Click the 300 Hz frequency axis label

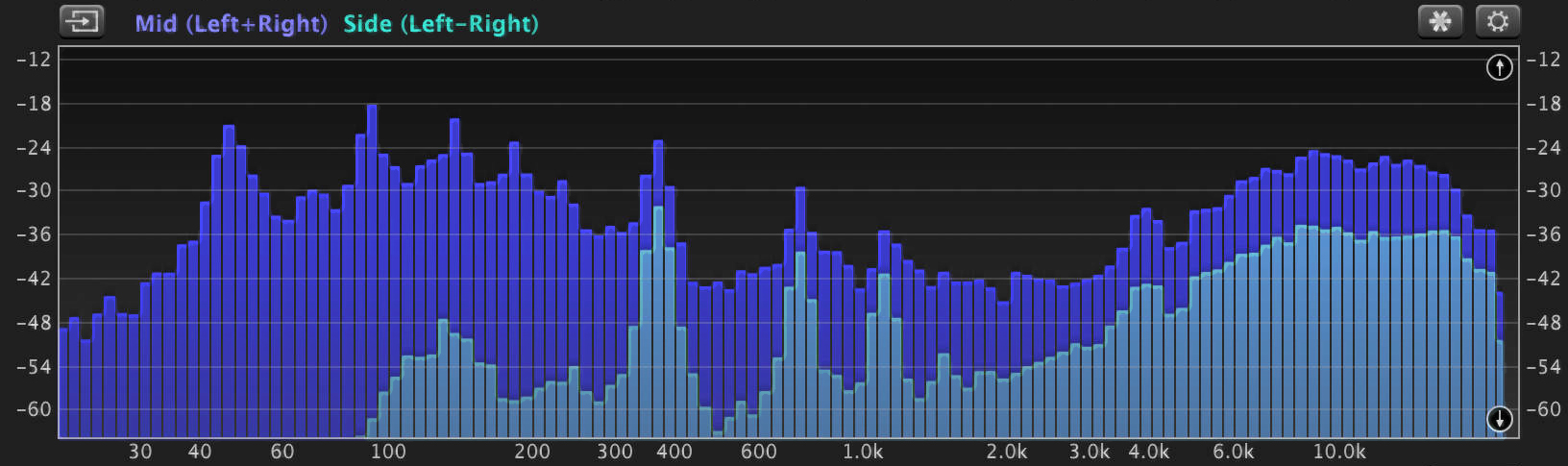615,452
